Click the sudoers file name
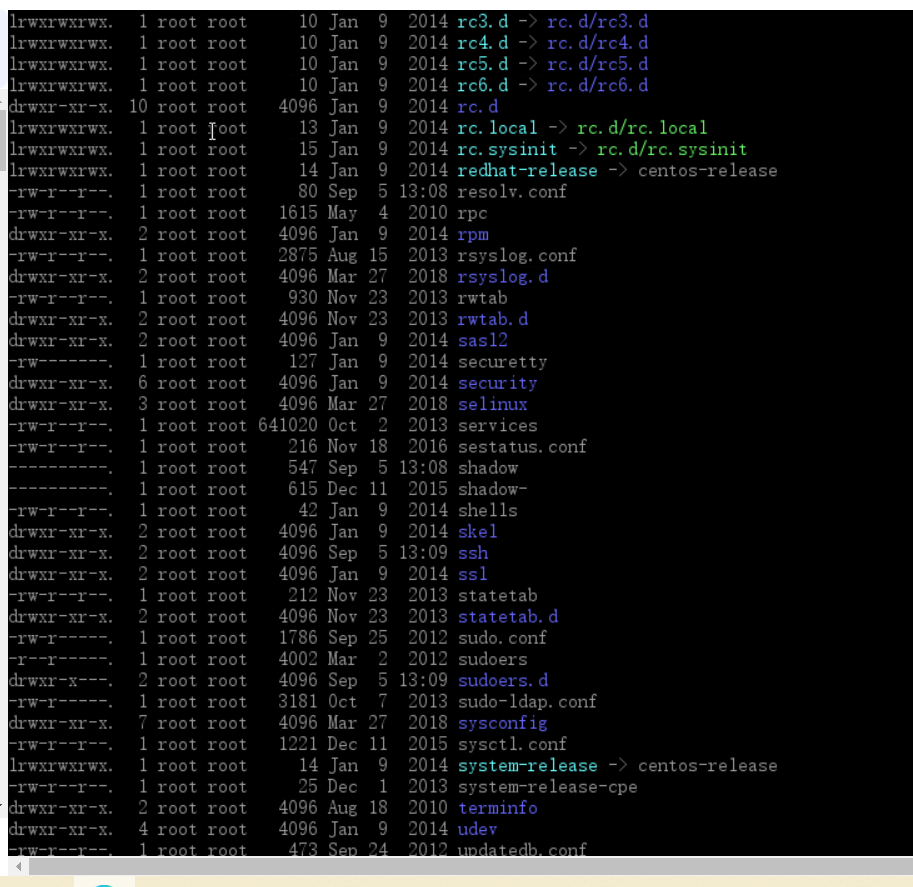 [x=492, y=659]
